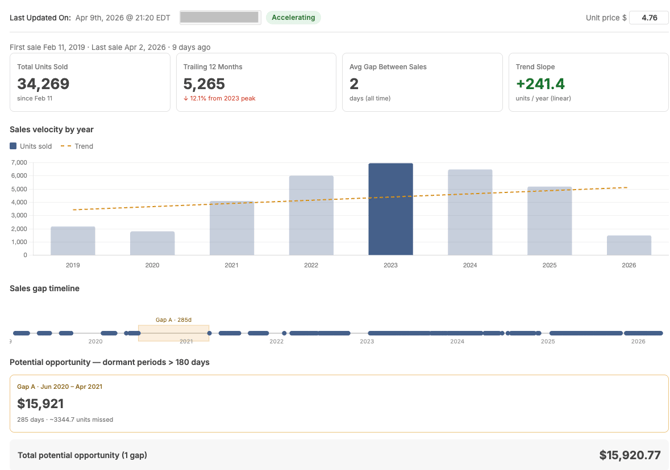Click red down-arrow icon beside 12.1%
The width and height of the screenshot is (670, 470).
tap(186, 99)
